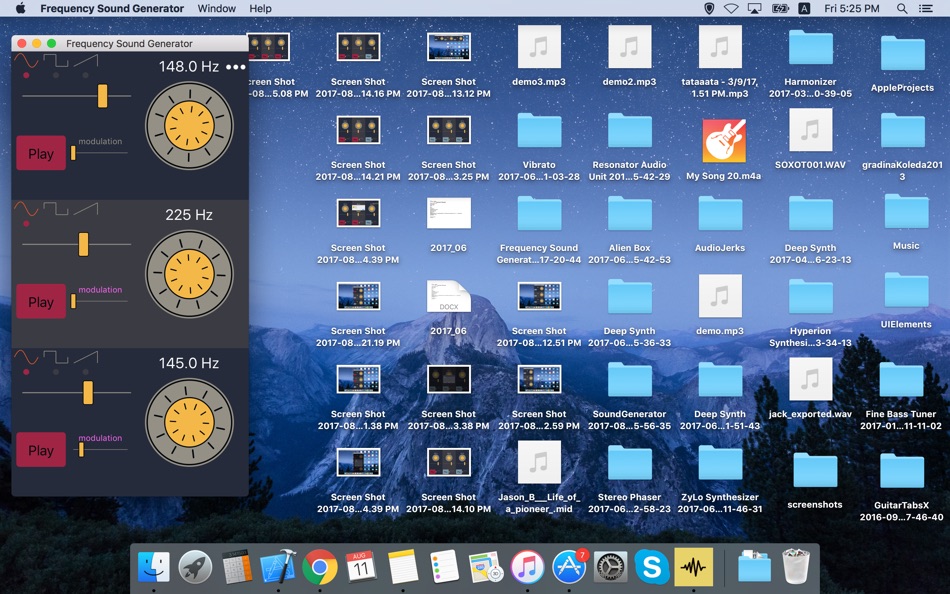Choose square waveform for the 225 Hz oscillator

click(56, 210)
